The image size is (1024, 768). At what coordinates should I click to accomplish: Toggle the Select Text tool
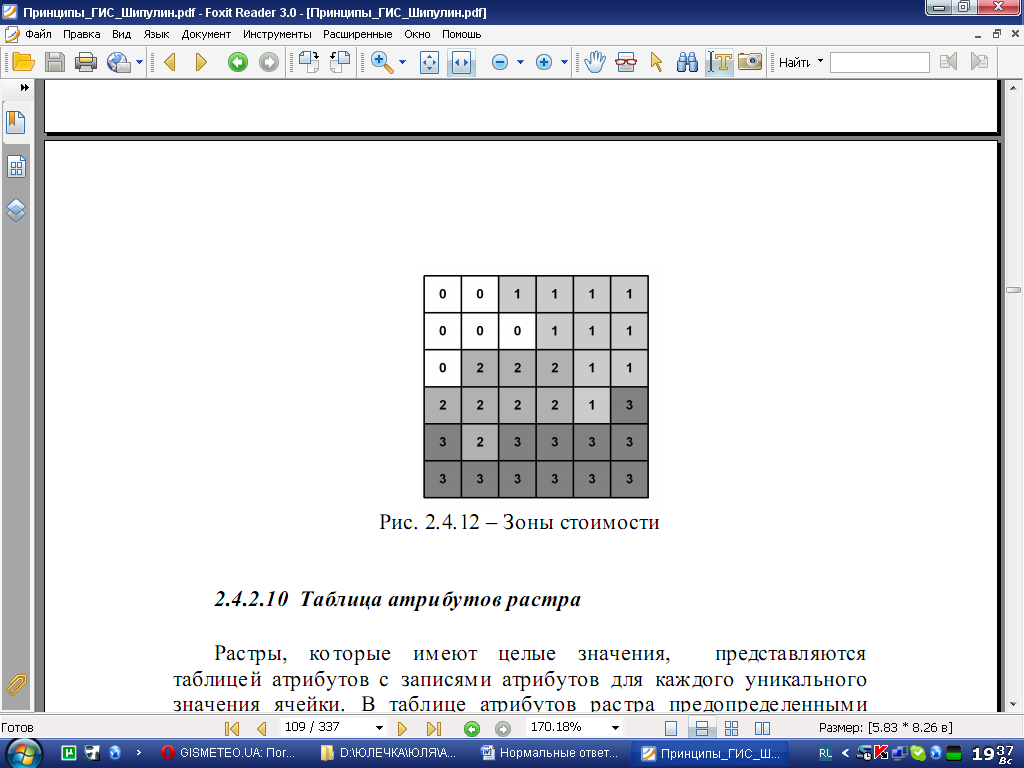tap(720, 62)
